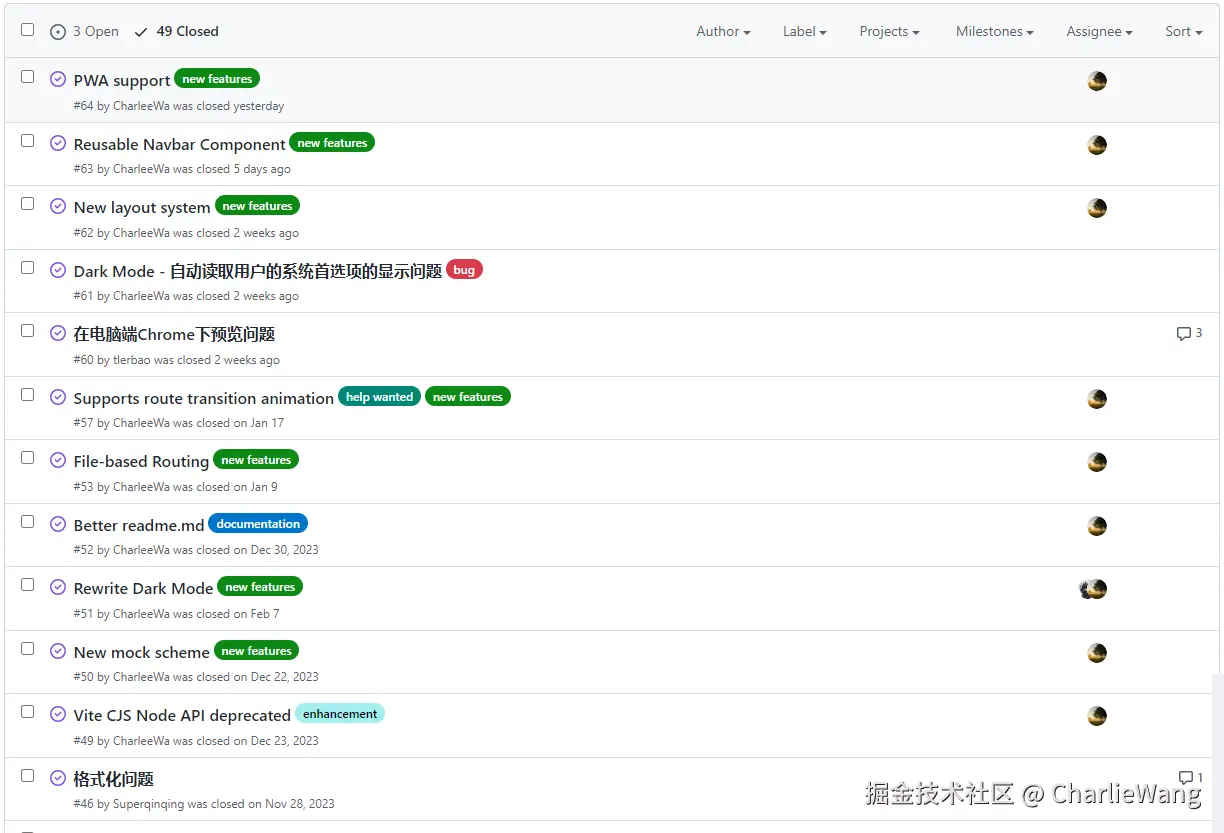Click the checkmark icon beside 49 Closed
The image size is (1224, 833).
[x=140, y=31]
